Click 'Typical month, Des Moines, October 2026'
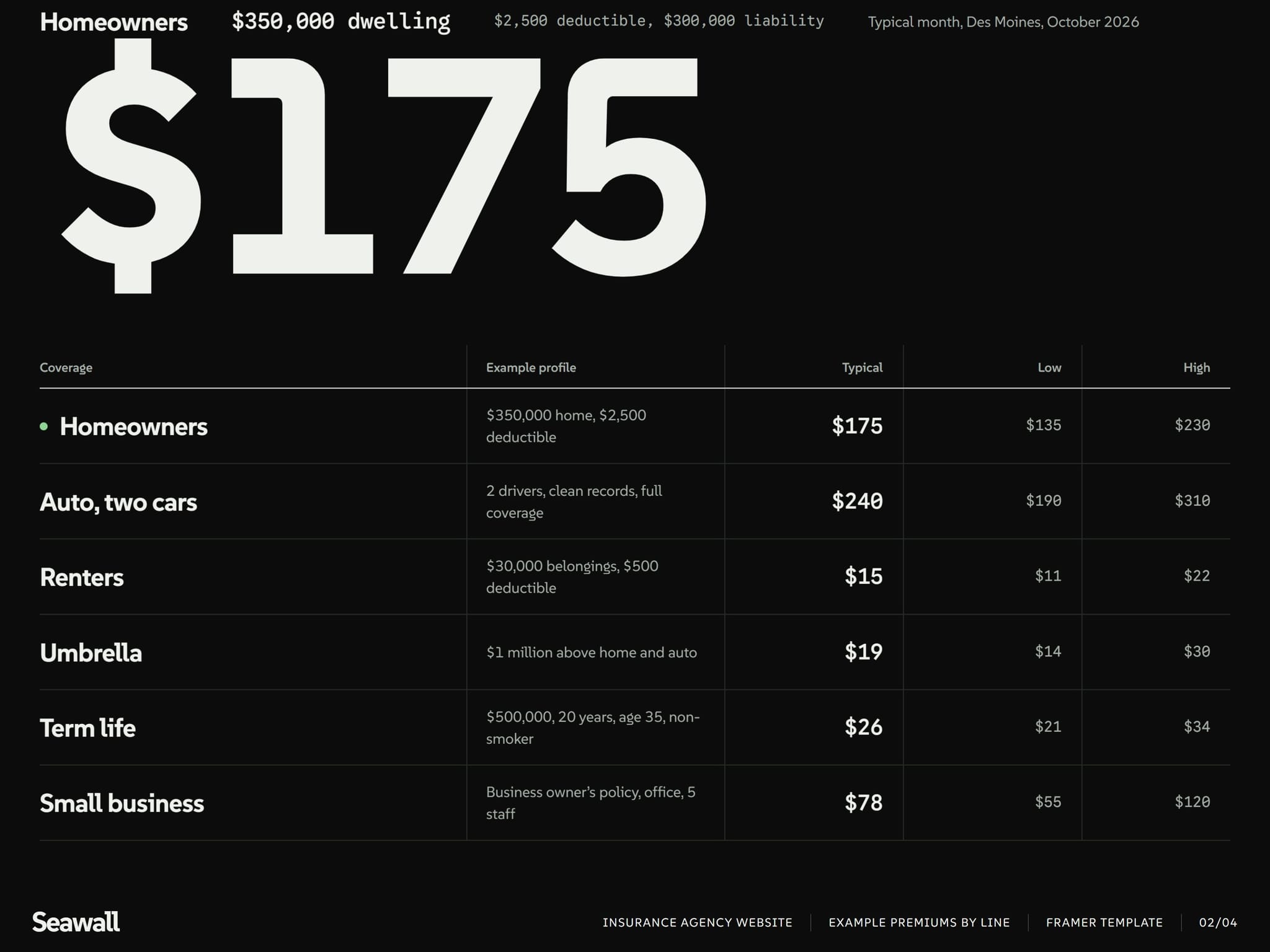This screenshot has width=1270, height=952. click(1003, 22)
